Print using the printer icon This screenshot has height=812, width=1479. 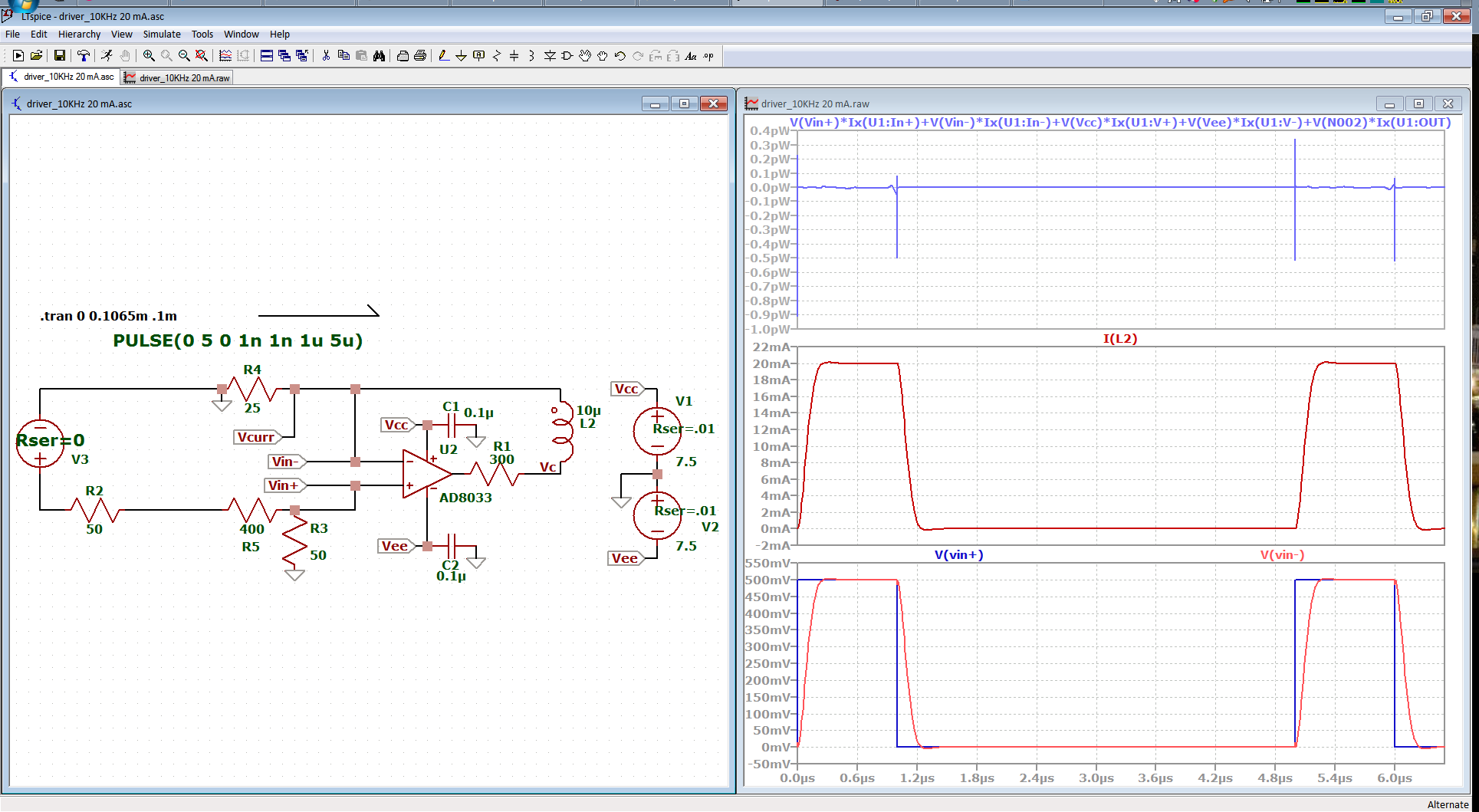pos(420,55)
